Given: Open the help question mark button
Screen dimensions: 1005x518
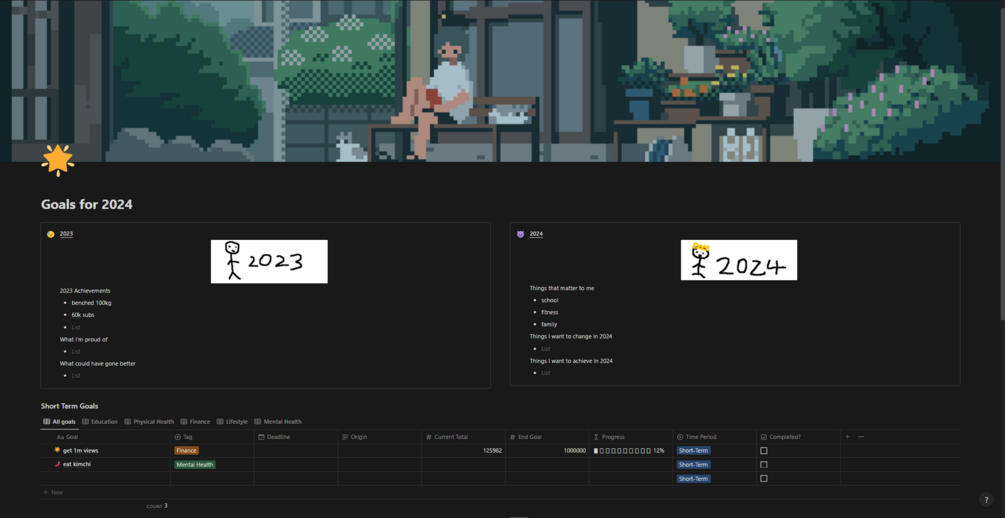Looking at the screenshot, I should pos(986,500).
